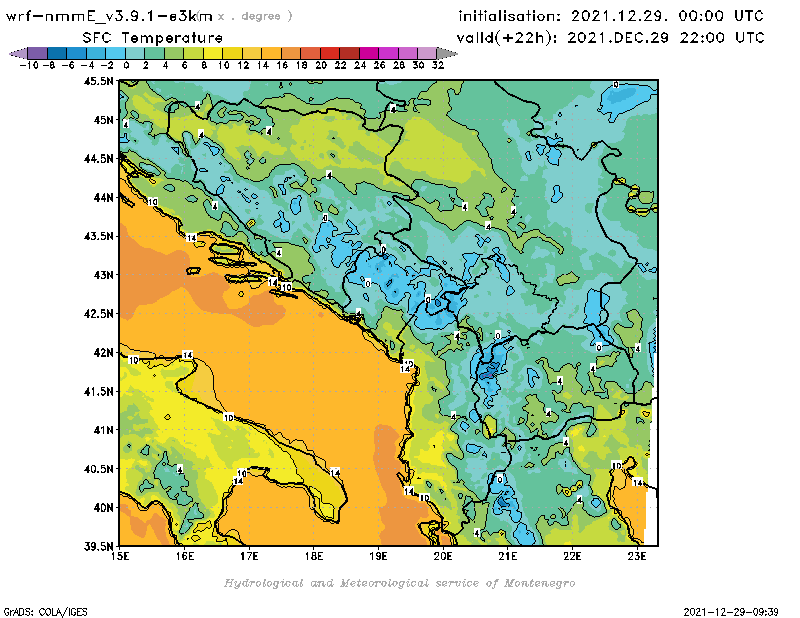Viewport: 800px width, 618px height.
Task: Click the '2021-12-29-09:39' timestamp
Action: [731, 611]
